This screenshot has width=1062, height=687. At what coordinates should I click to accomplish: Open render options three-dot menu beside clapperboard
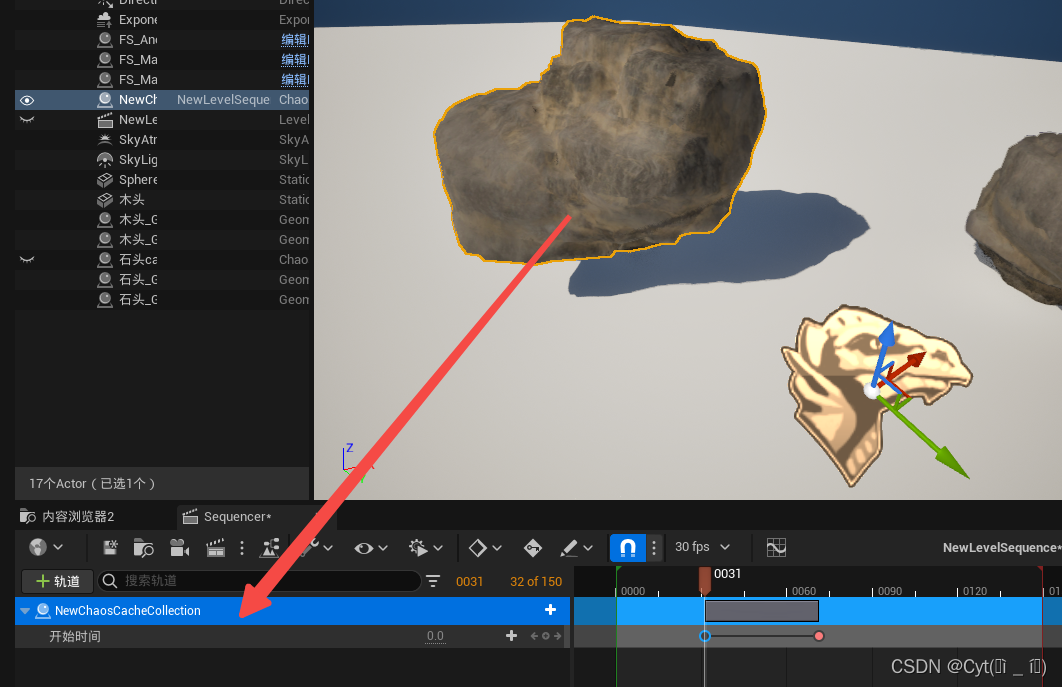242,547
